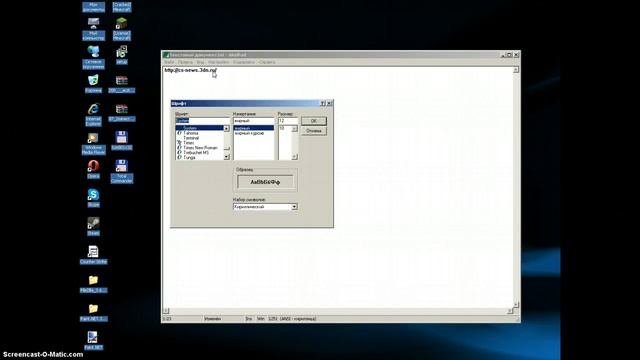This screenshot has width=640, height=360.
Task: Click the help question-mark button in font dialog
Action: [322, 103]
